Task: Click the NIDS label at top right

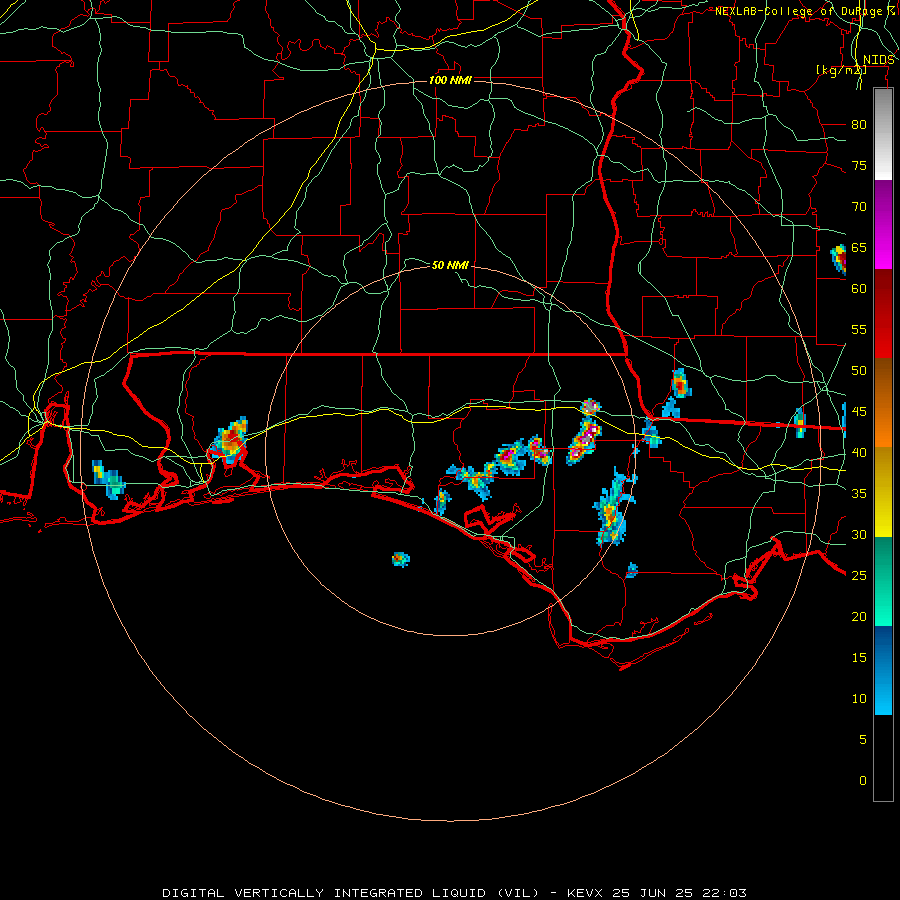Action: point(879,60)
